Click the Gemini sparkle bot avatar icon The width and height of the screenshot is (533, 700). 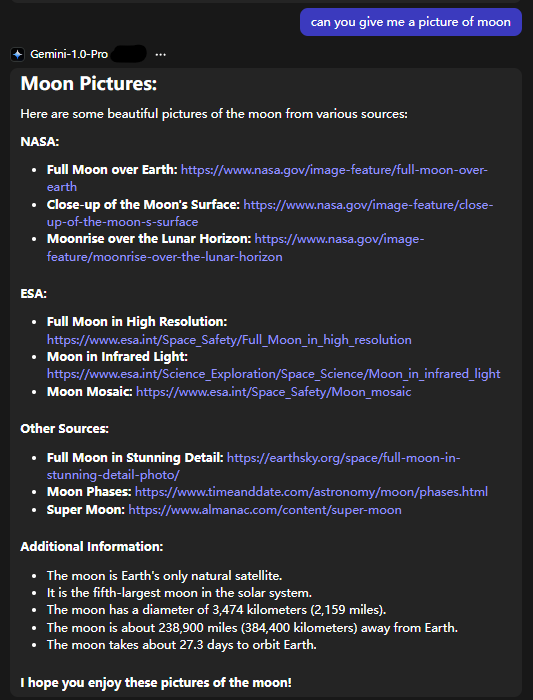[x=17, y=54]
